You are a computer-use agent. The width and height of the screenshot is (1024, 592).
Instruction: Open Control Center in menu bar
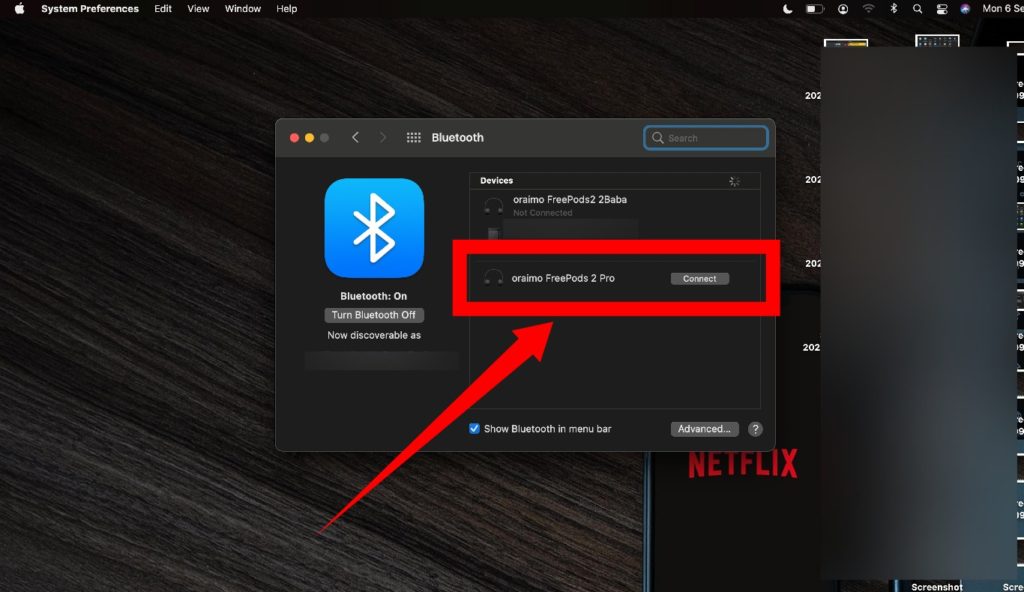[x=942, y=8]
